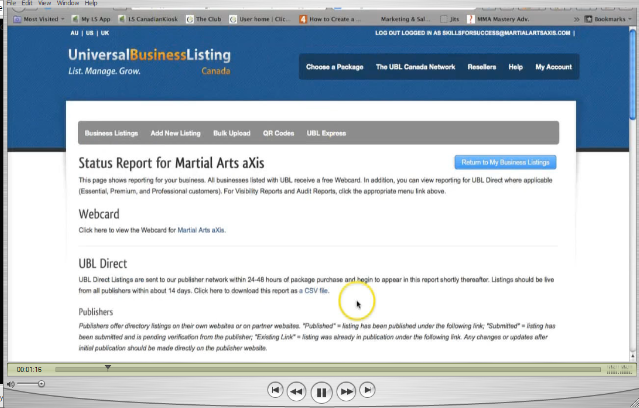Image resolution: width=639 pixels, height=408 pixels.
Task: Switch to the AU site region
Action: click(x=74, y=33)
